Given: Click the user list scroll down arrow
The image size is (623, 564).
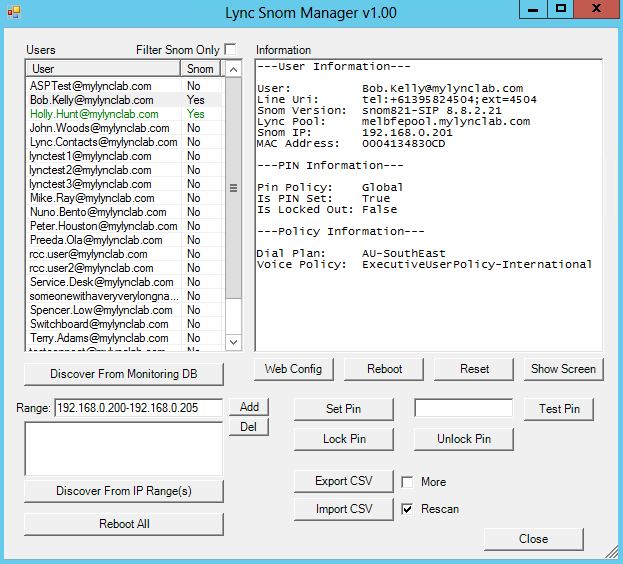Looking at the screenshot, I should click(x=234, y=342).
